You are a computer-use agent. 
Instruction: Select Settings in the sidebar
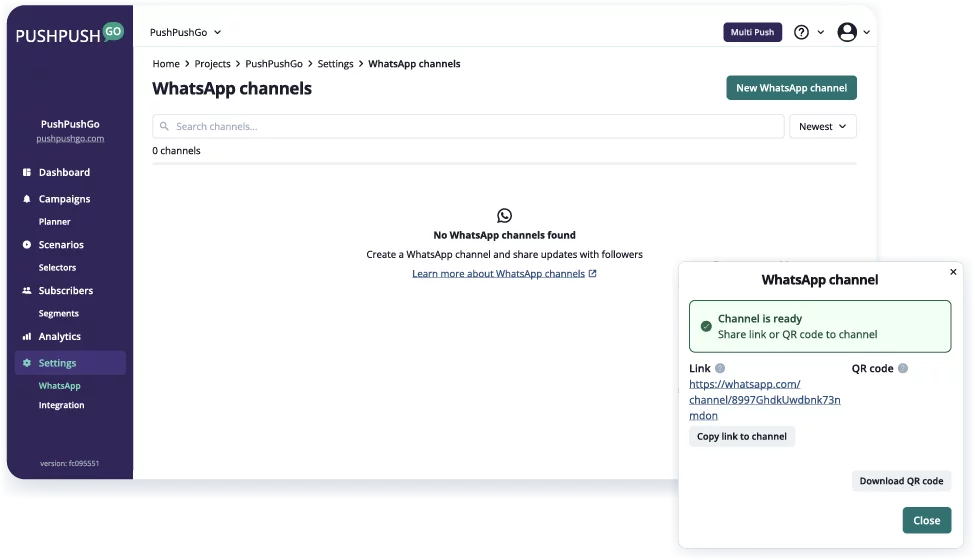pos(70,363)
